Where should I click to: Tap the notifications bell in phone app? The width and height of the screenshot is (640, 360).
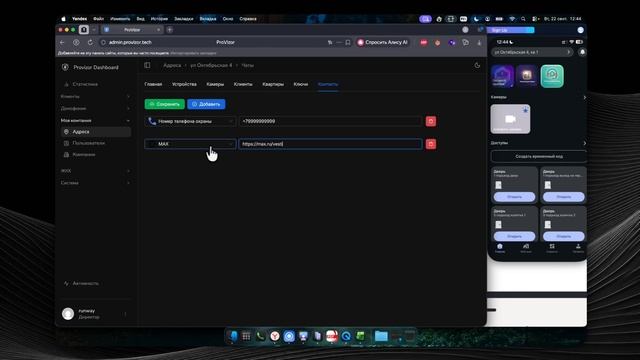tap(582, 52)
